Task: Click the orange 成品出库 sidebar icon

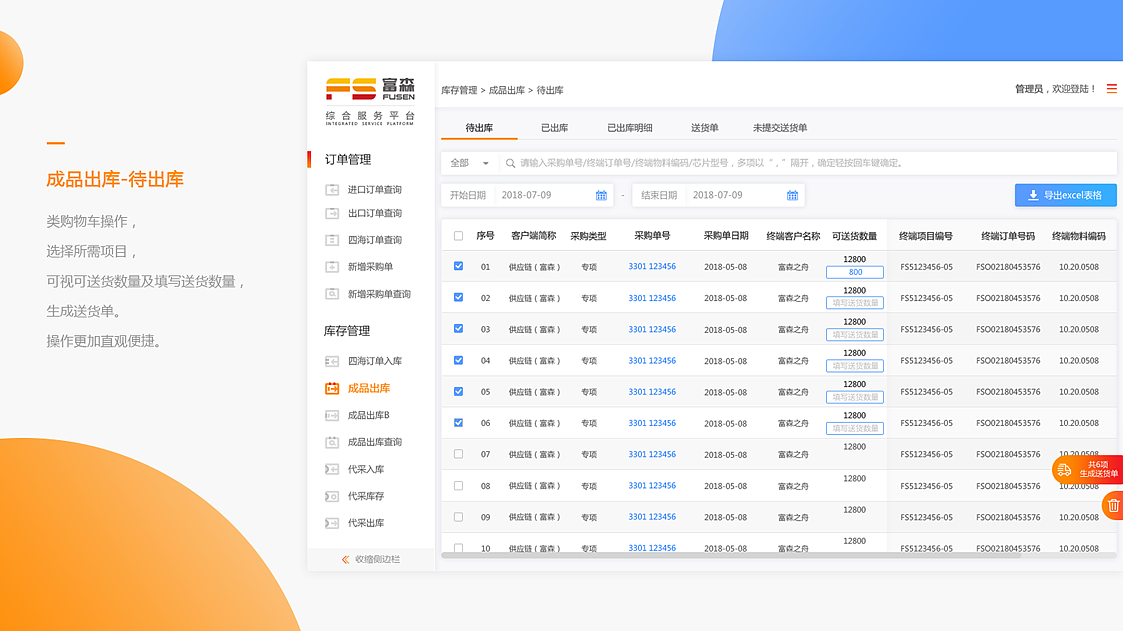Action: (332, 388)
